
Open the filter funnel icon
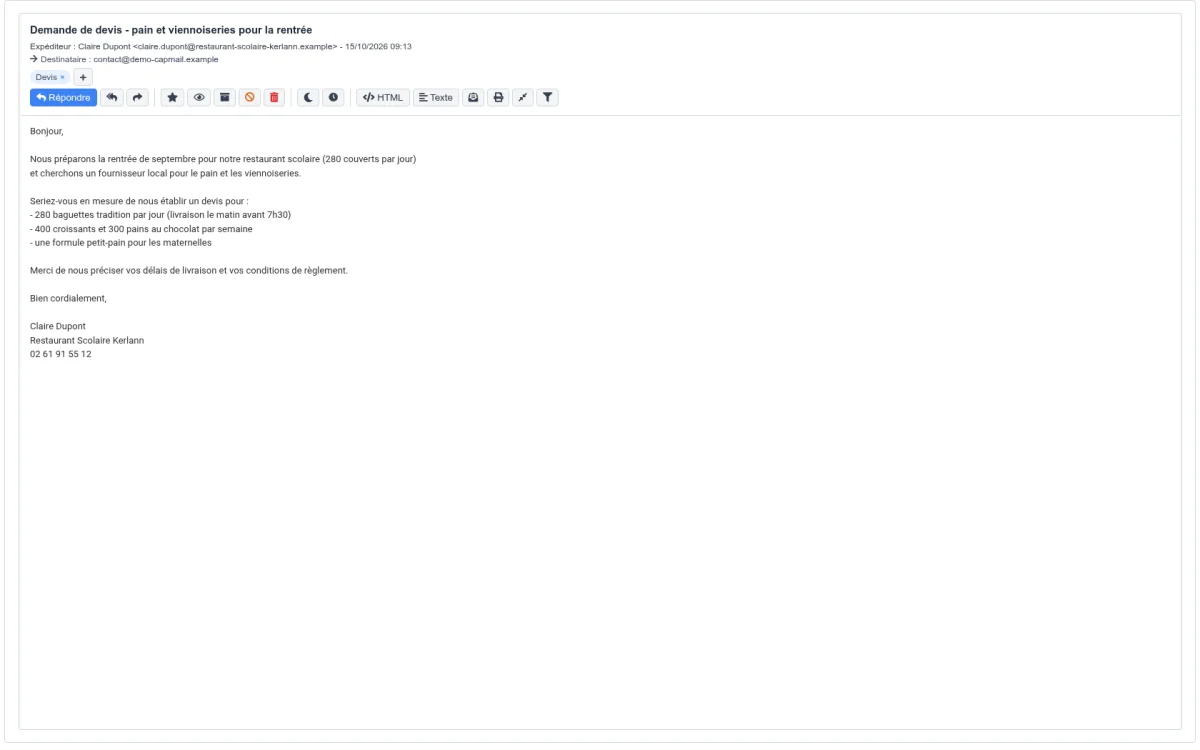(547, 97)
